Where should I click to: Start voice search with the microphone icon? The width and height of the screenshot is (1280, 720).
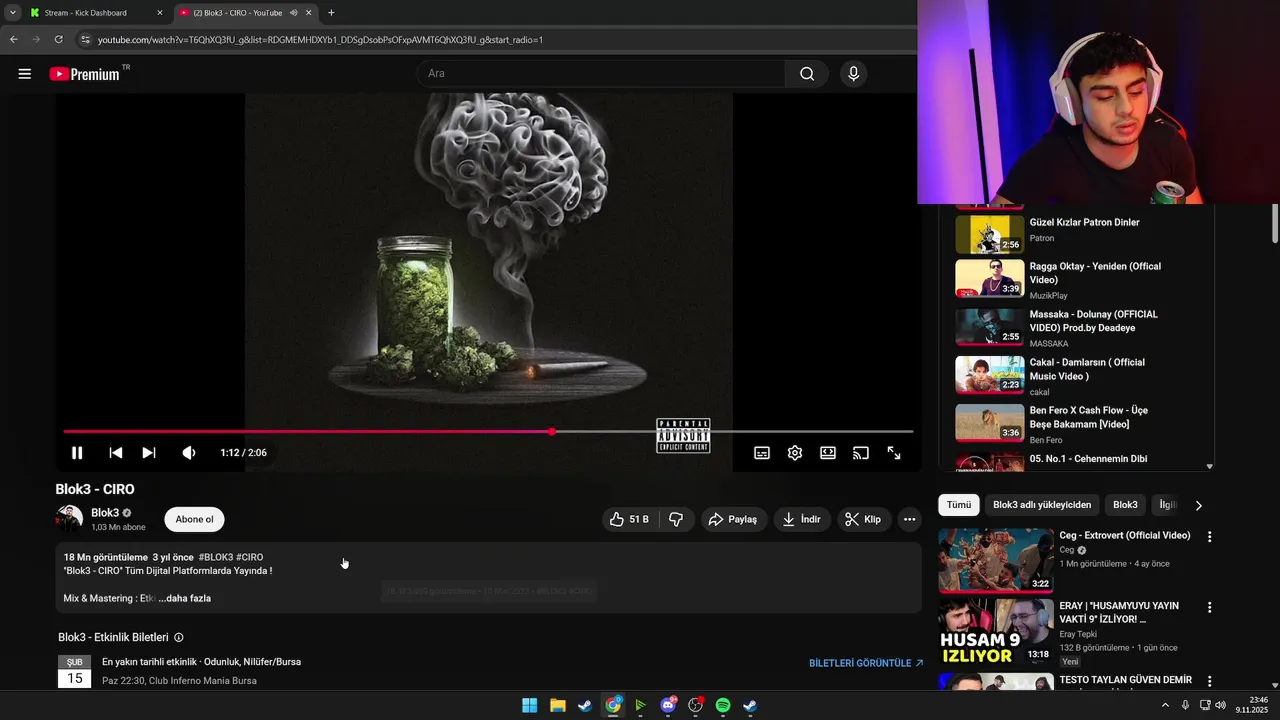(x=853, y=73)
